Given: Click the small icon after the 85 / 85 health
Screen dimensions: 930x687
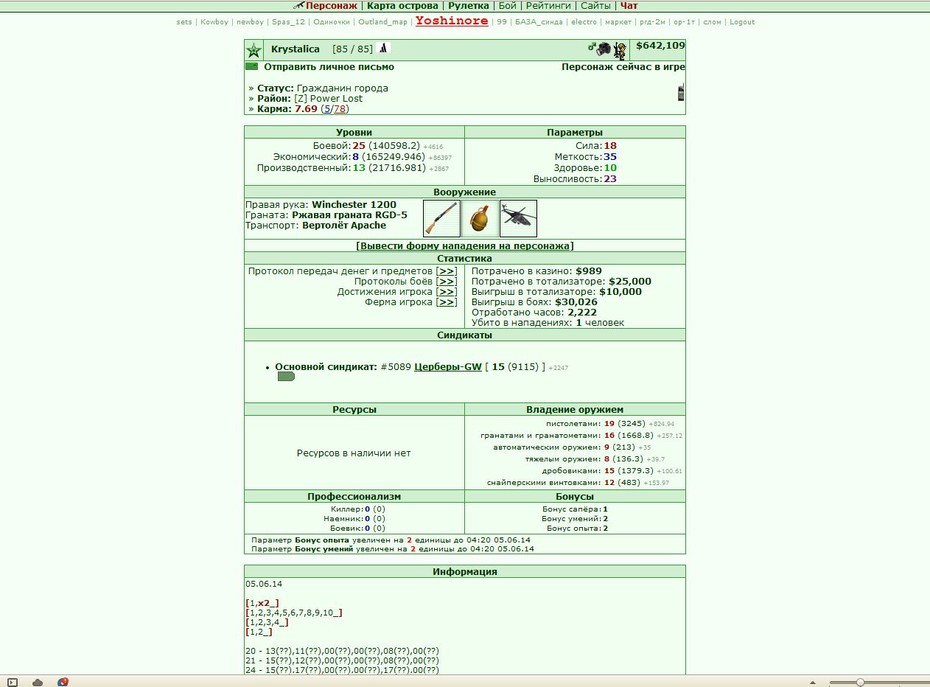Looking at the screenshot, I should 383,49.
